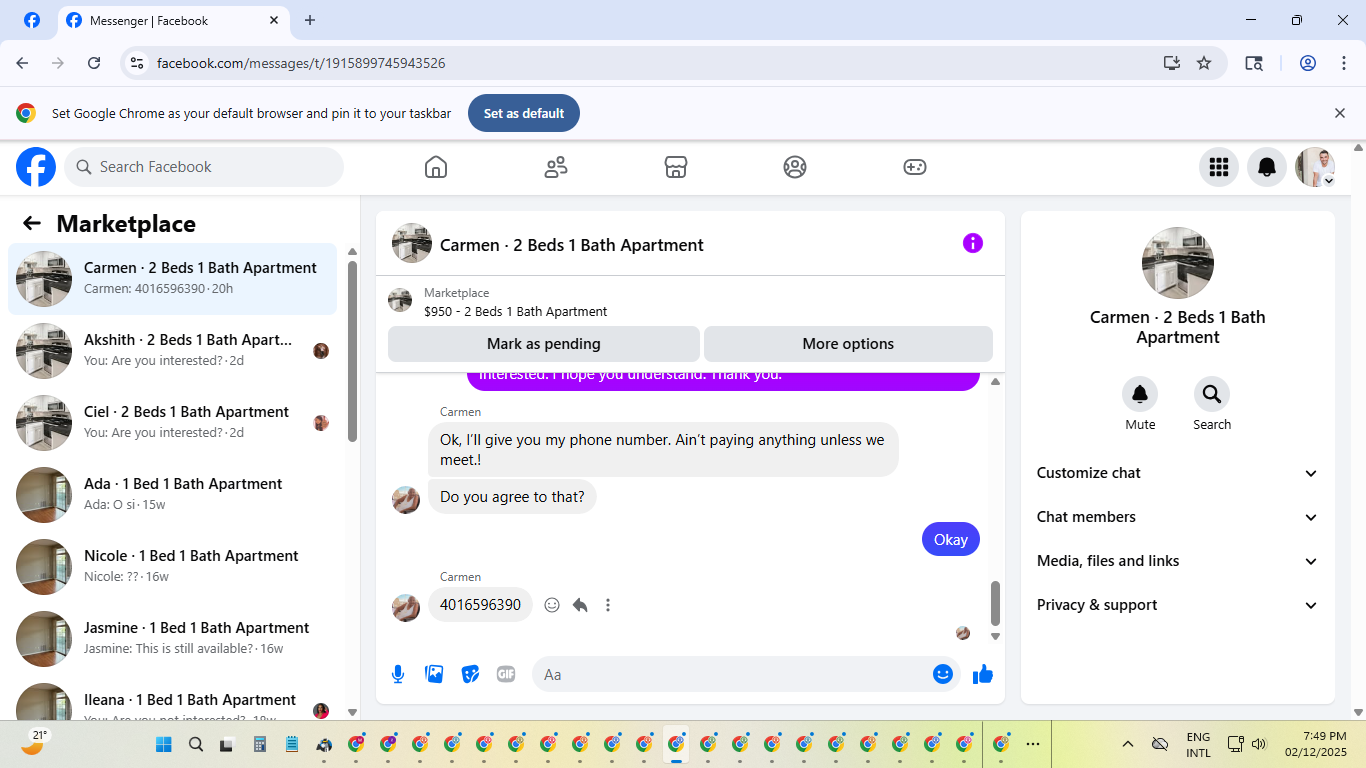Open the Friends icon in top navigation
The width and height of the screenshot is (1366, 768).
click(556, 167)
